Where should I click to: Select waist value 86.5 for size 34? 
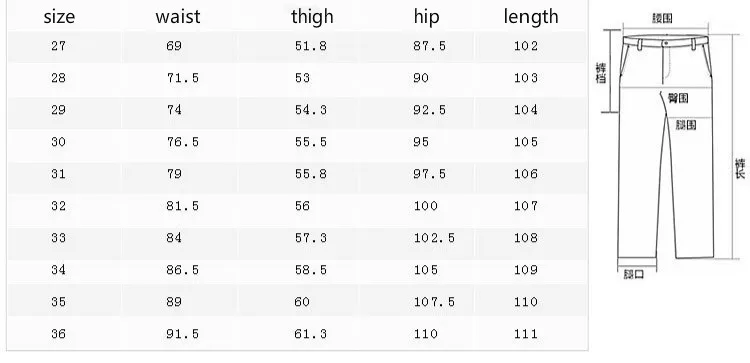[182, 270]
